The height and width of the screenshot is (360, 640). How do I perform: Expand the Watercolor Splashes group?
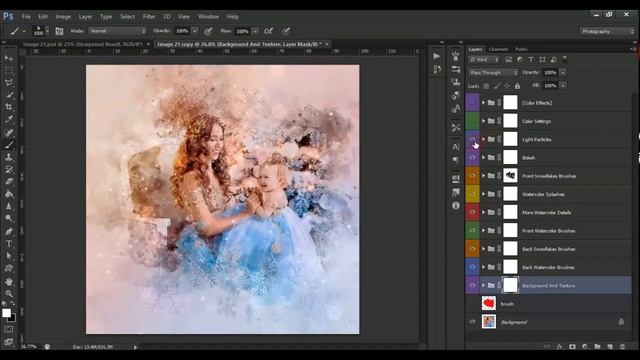(x=483, y=194)
